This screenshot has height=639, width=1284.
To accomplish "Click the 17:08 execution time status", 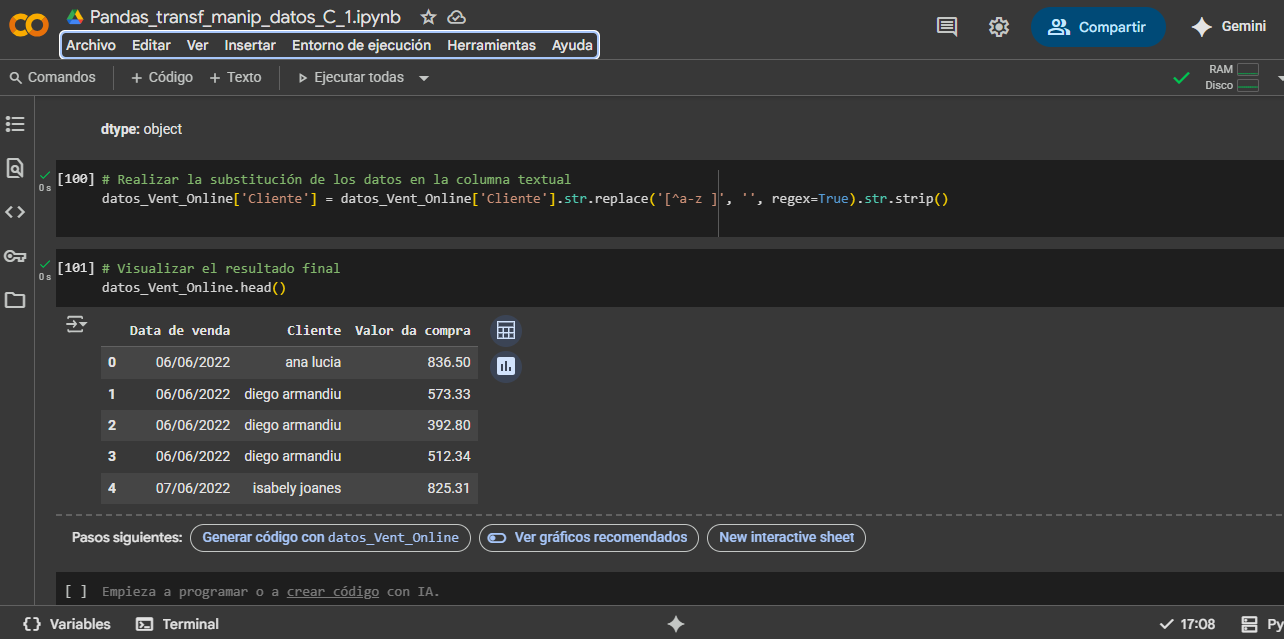I will coord(1187,624).
